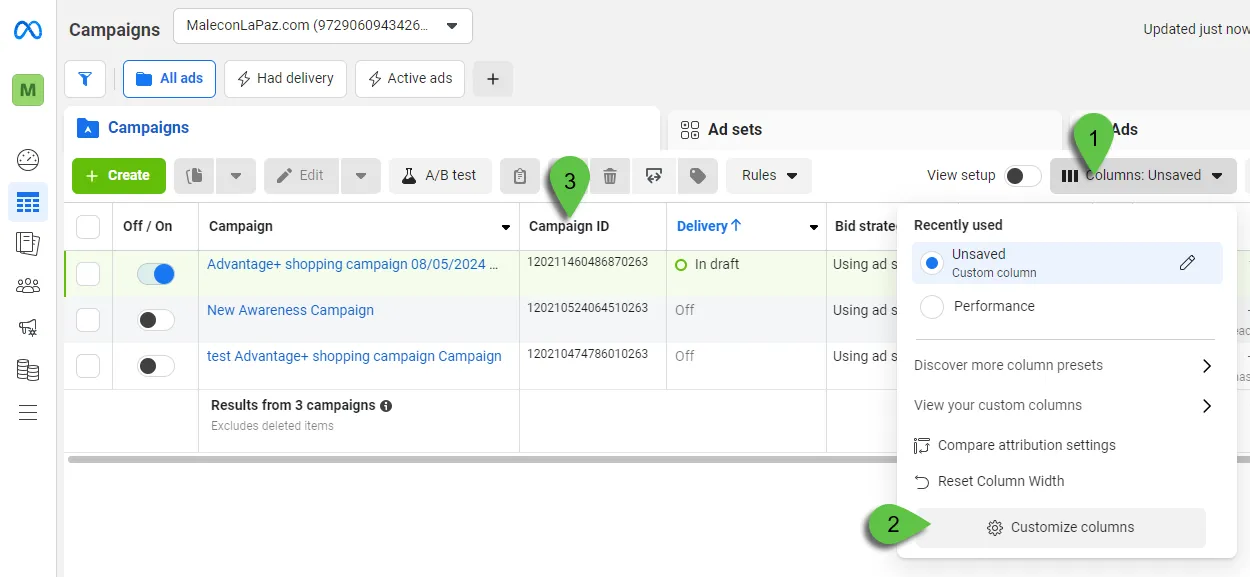
Task: Click the Campaign ID column header
Action: pyautogui.click(x=569, y=226)
